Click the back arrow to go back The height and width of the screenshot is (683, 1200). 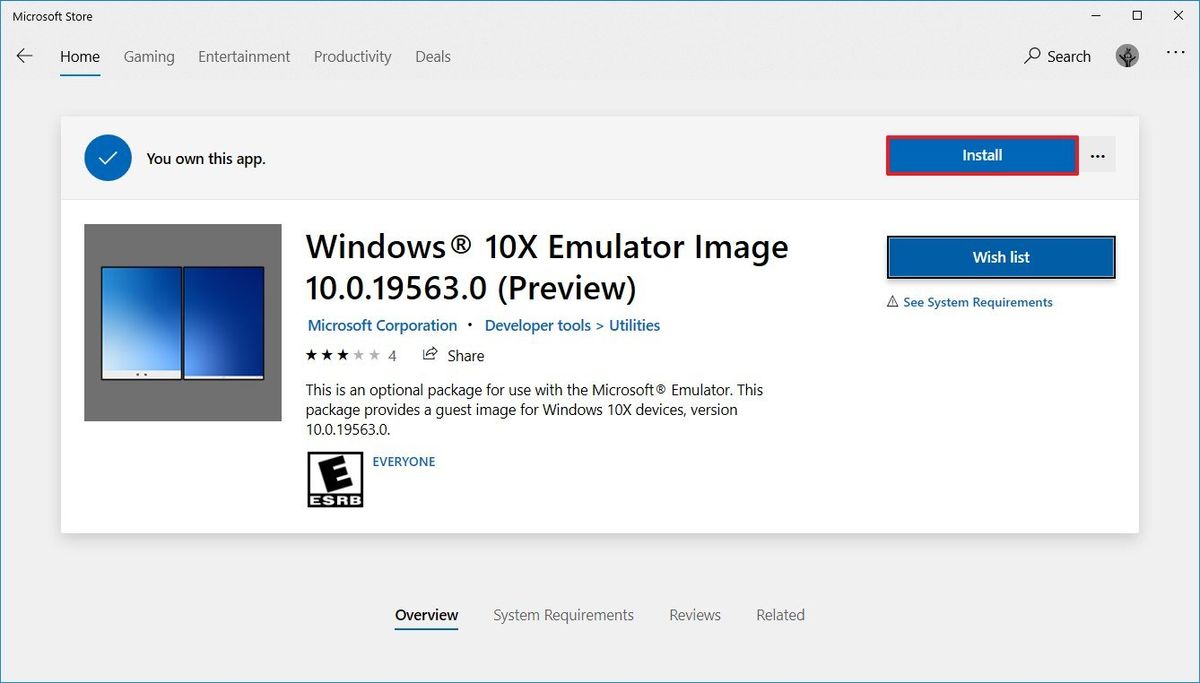pyautogui.click(x=24, y=56)
